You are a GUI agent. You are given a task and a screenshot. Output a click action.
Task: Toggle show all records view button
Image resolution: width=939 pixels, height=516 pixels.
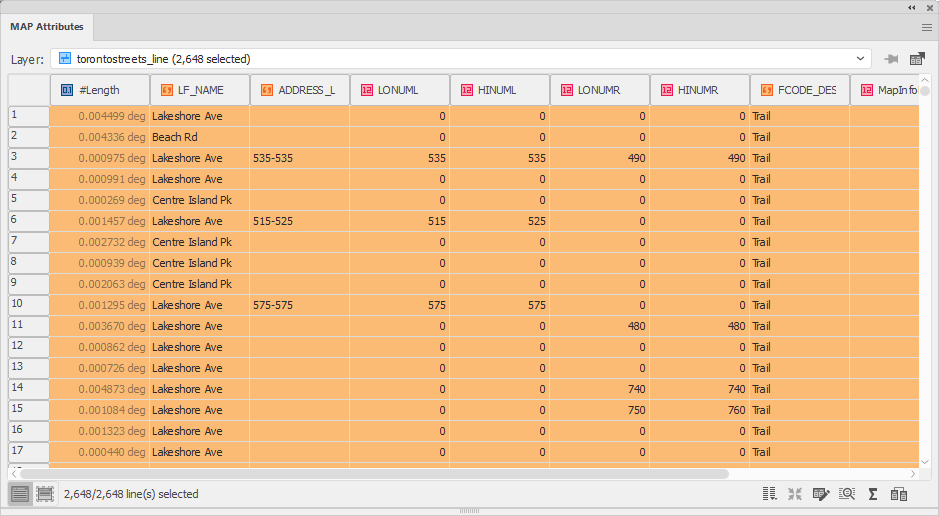coord(20,494)
